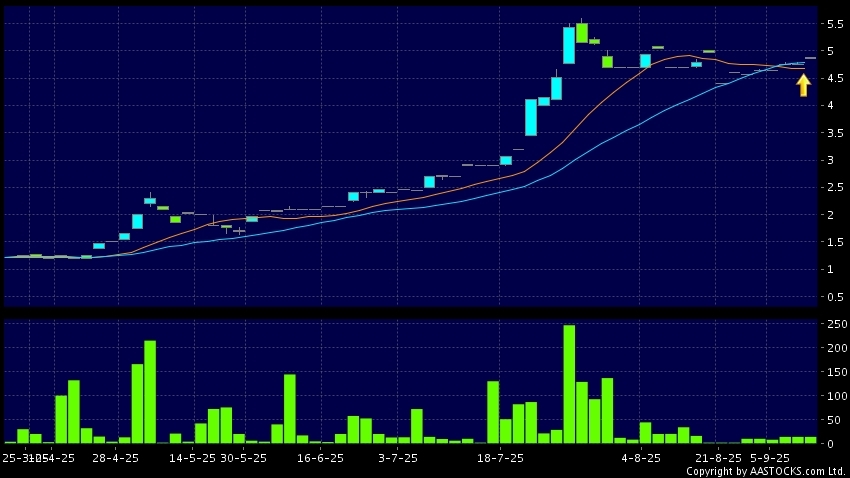Click the yellow up arrow marker
This screenshot has width=850, height=478.
[x=803, y=86]
